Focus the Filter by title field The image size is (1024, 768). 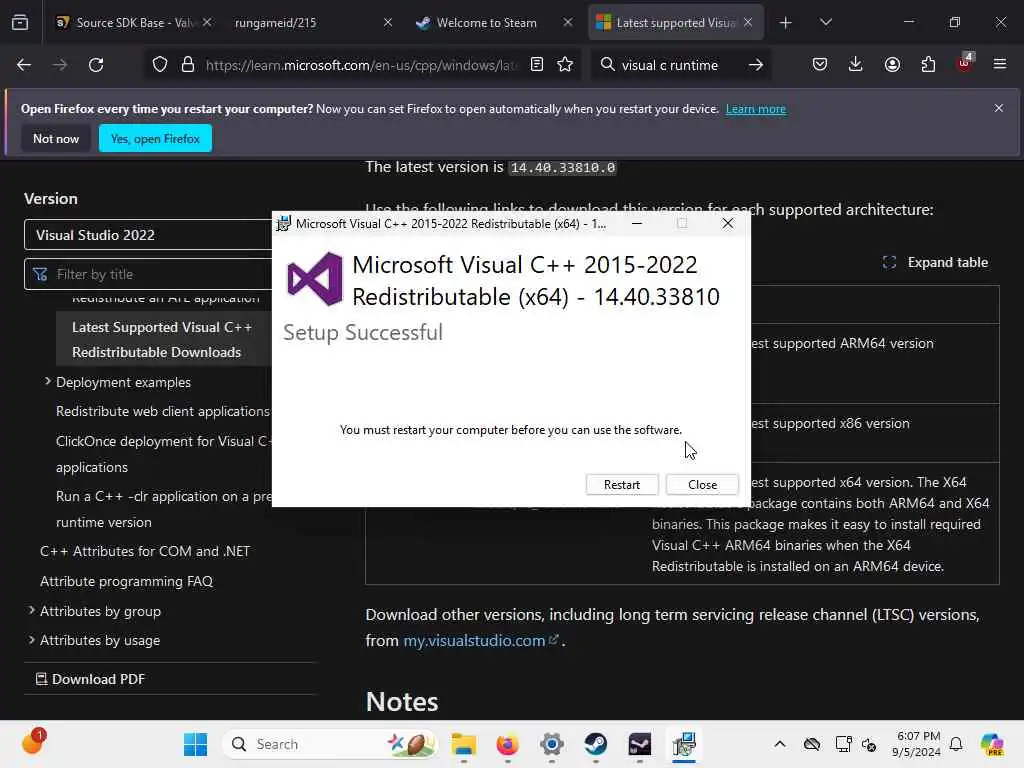(149, 274)
